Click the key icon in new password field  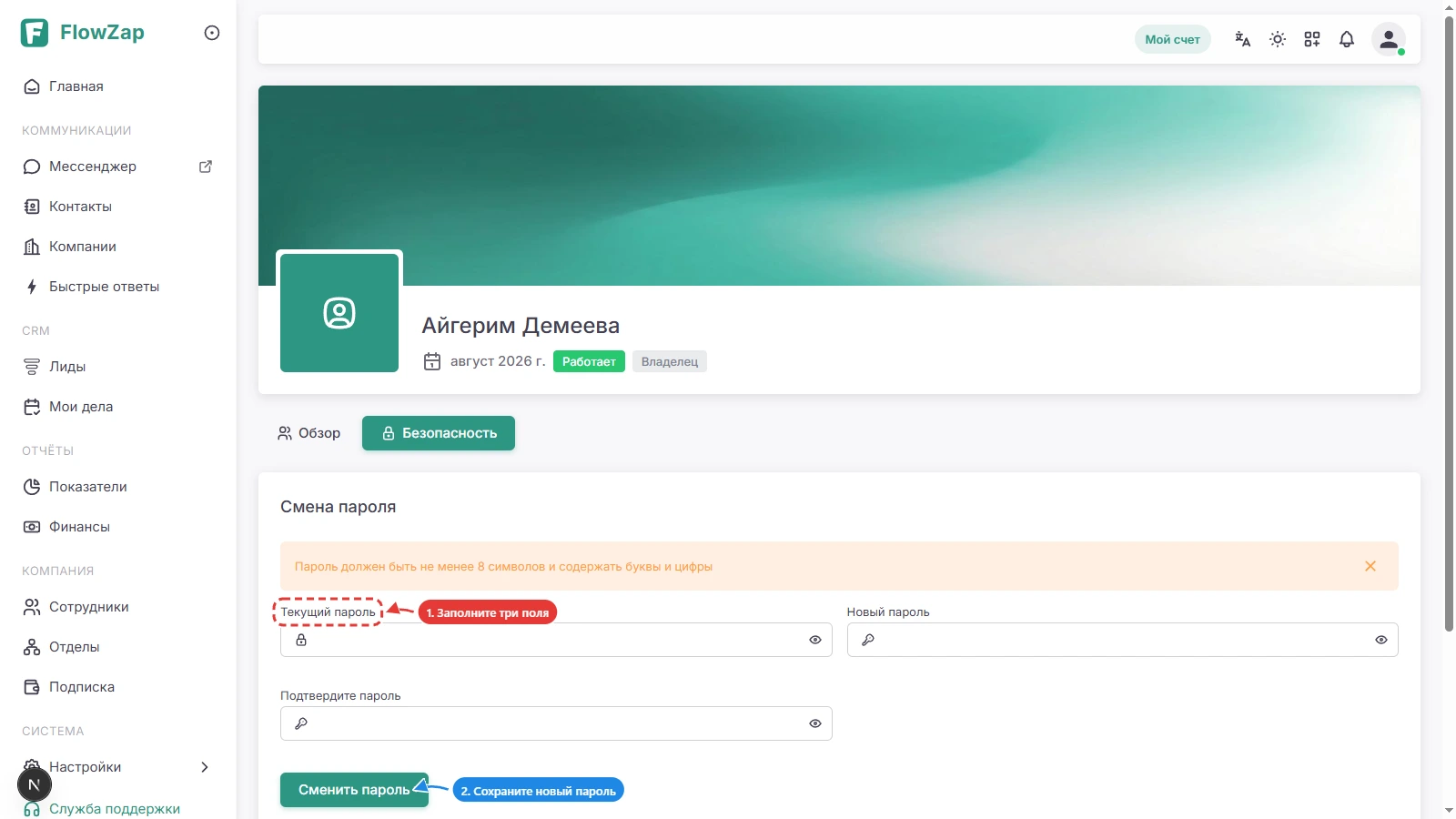click(868, 640)
